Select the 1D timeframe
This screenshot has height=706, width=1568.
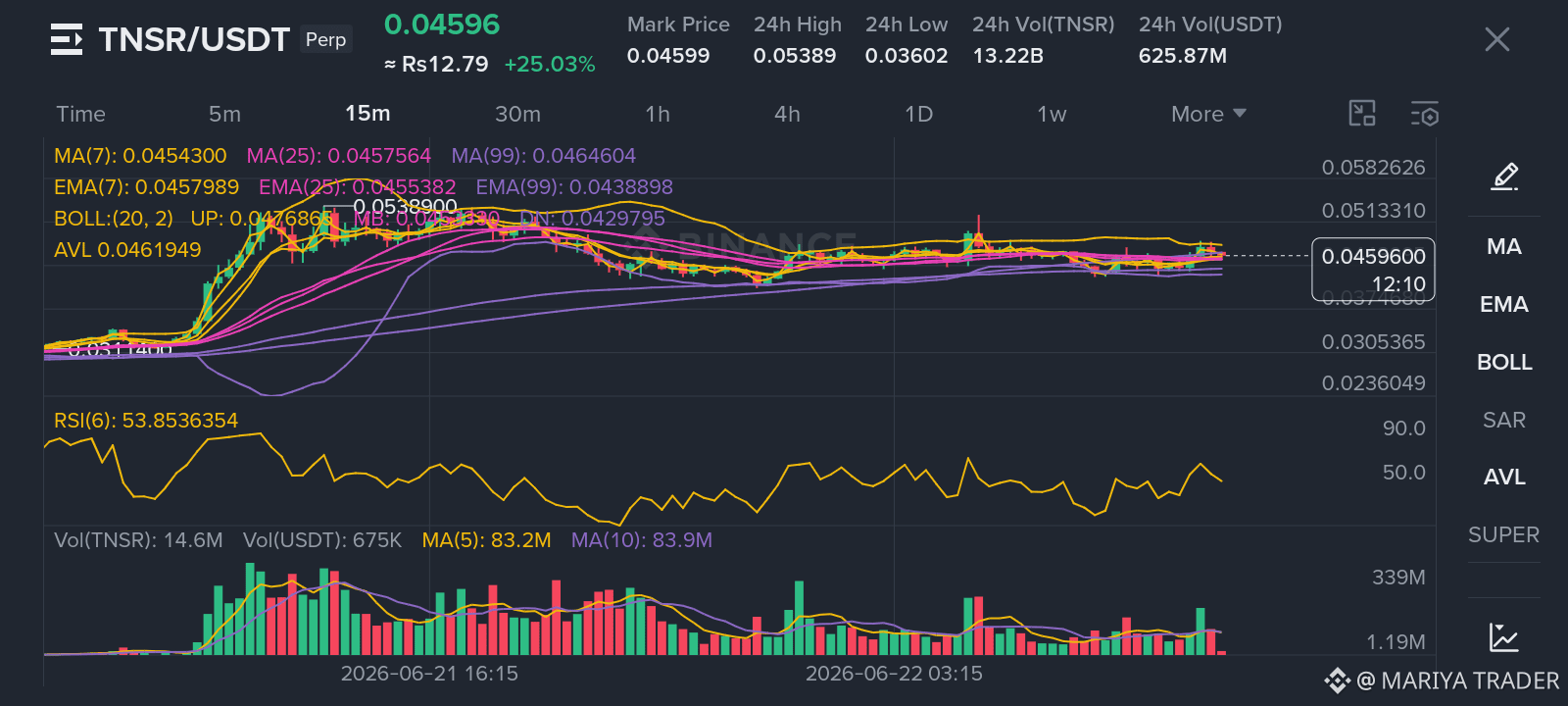(x=918, y=114)
